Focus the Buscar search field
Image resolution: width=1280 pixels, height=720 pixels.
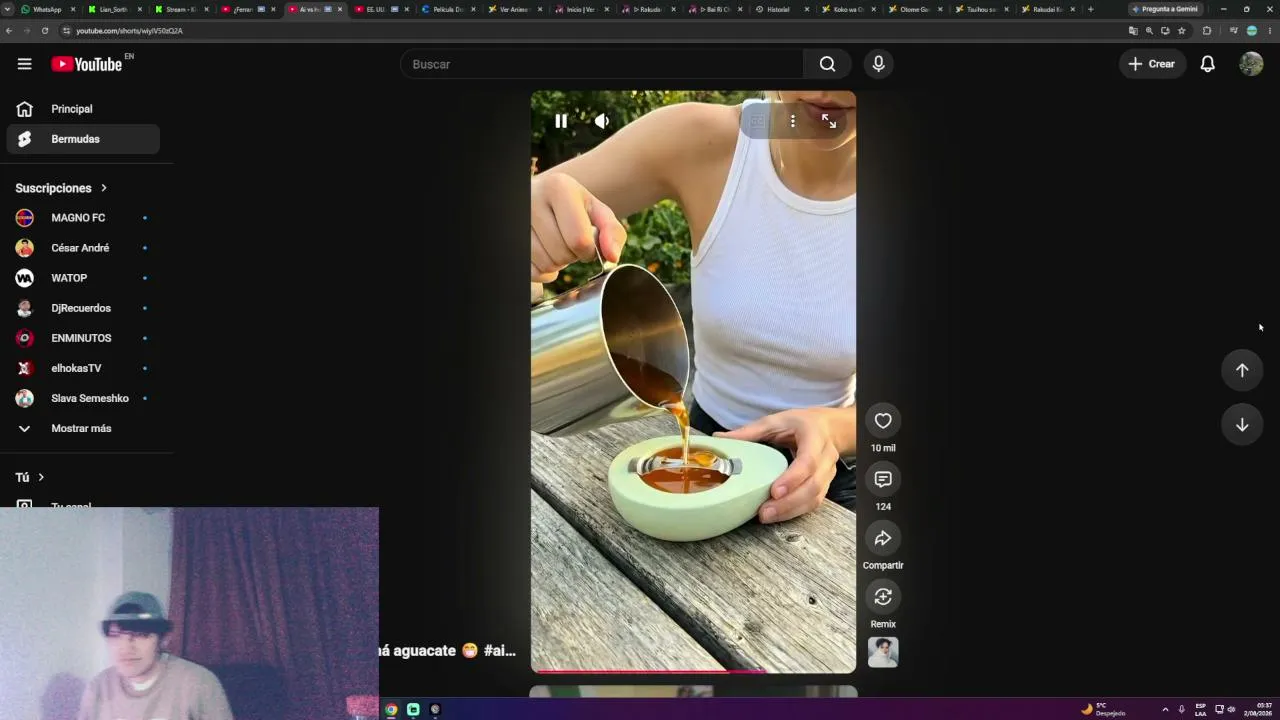(602, 64)
